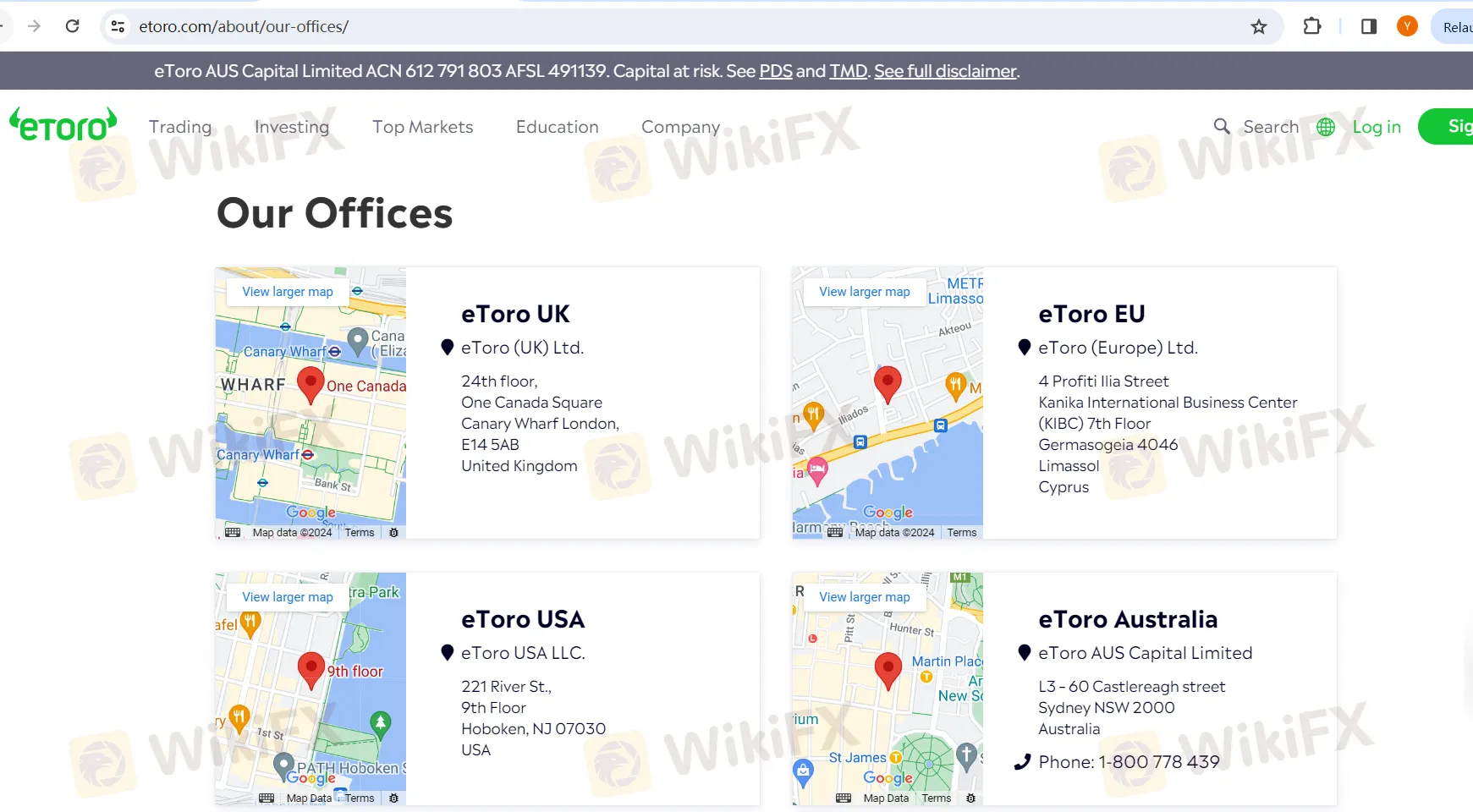Click the globe language selector icon

coord(1326,127)
